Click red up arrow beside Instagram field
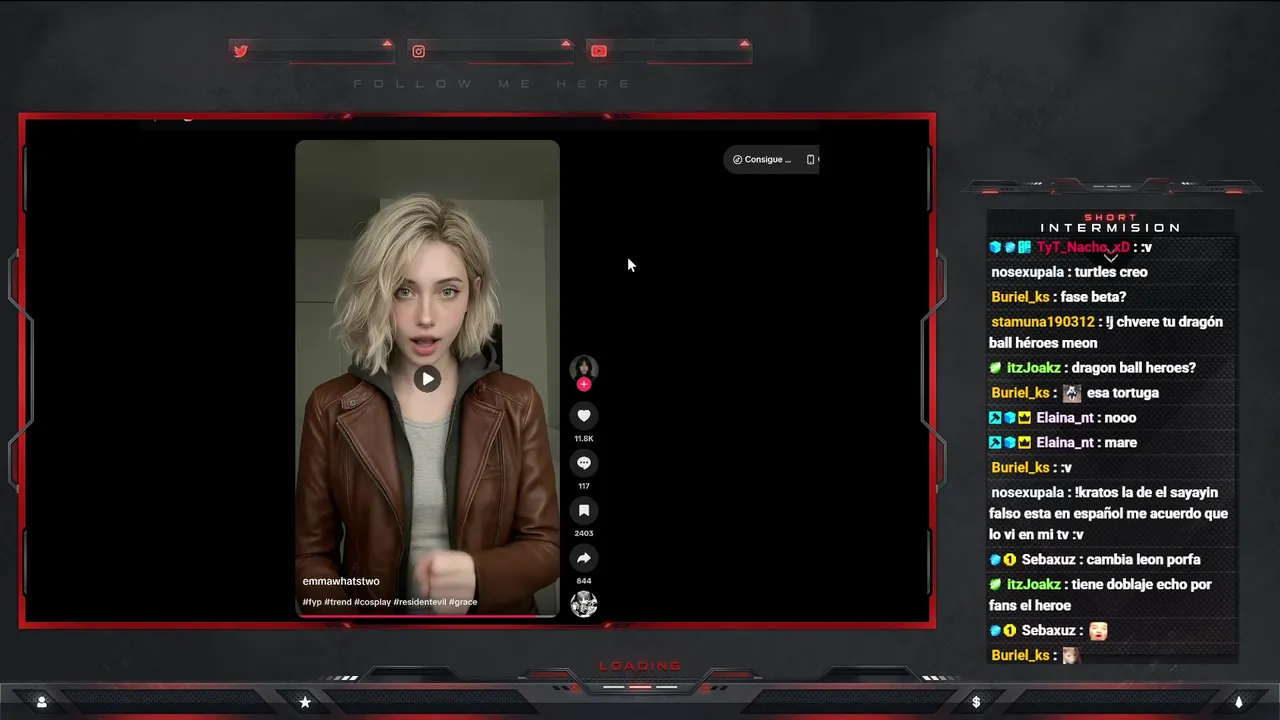The image size is (1280, 720). click(566, 43)
